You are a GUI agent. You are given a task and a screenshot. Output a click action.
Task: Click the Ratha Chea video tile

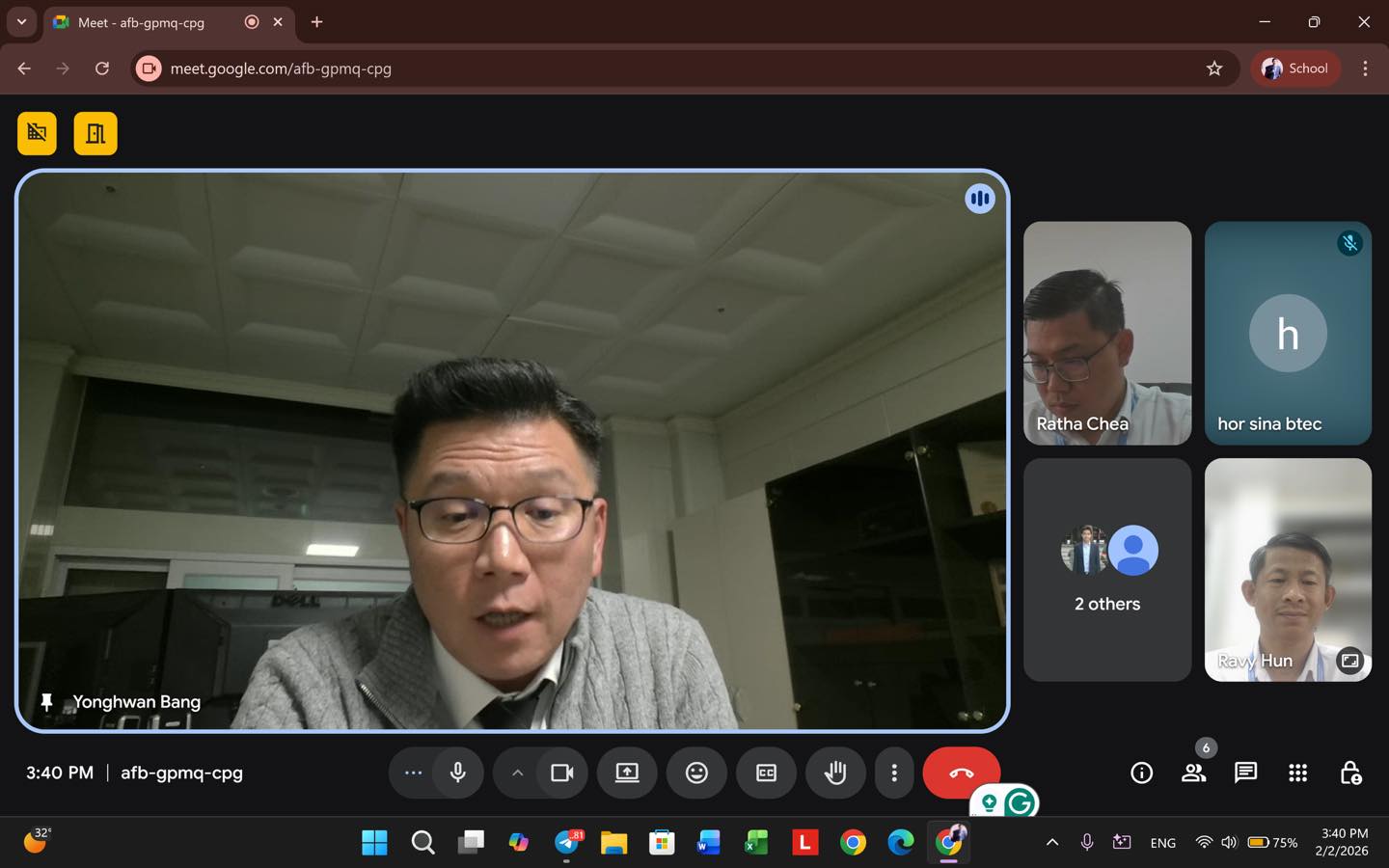(x=1106, y=333)
